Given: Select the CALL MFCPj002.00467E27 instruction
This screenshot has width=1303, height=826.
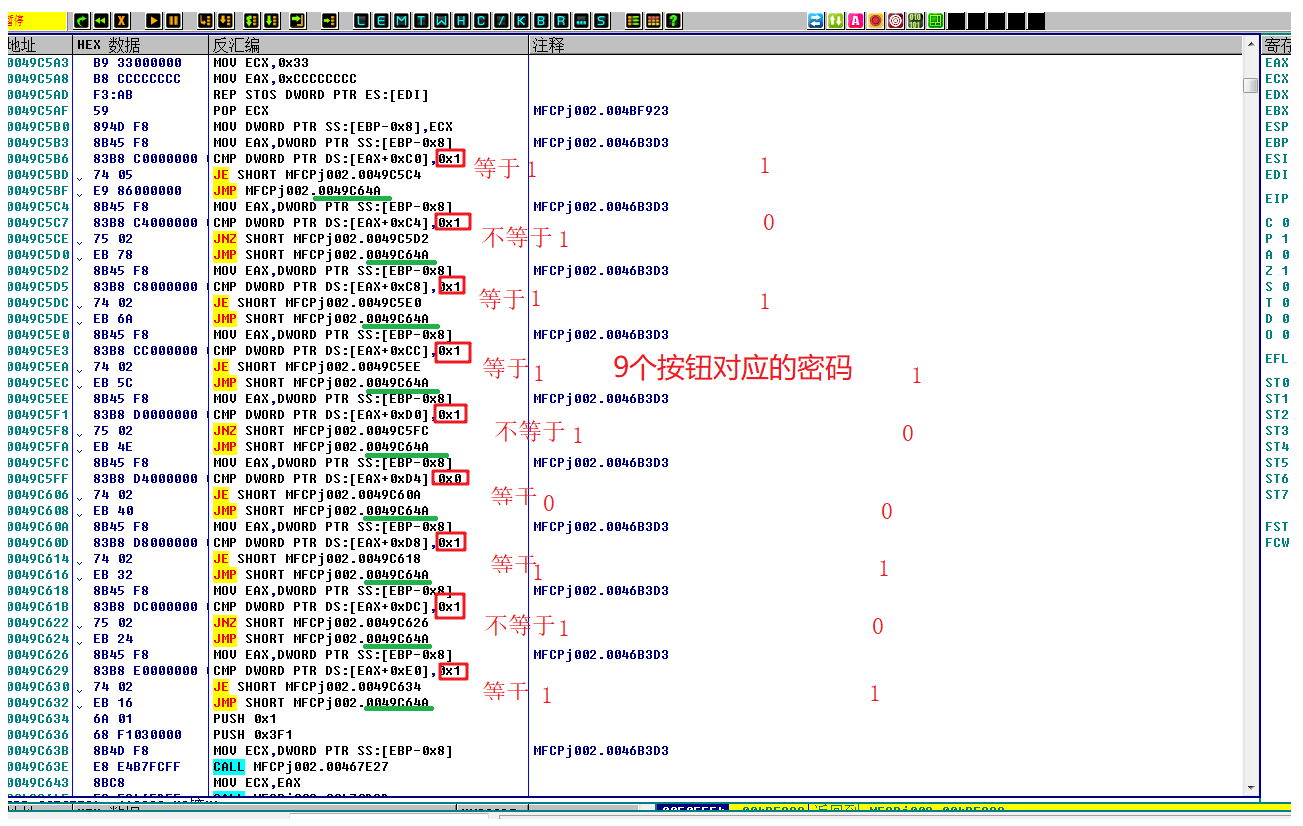Looking at the screenshot, I should 301,766.
